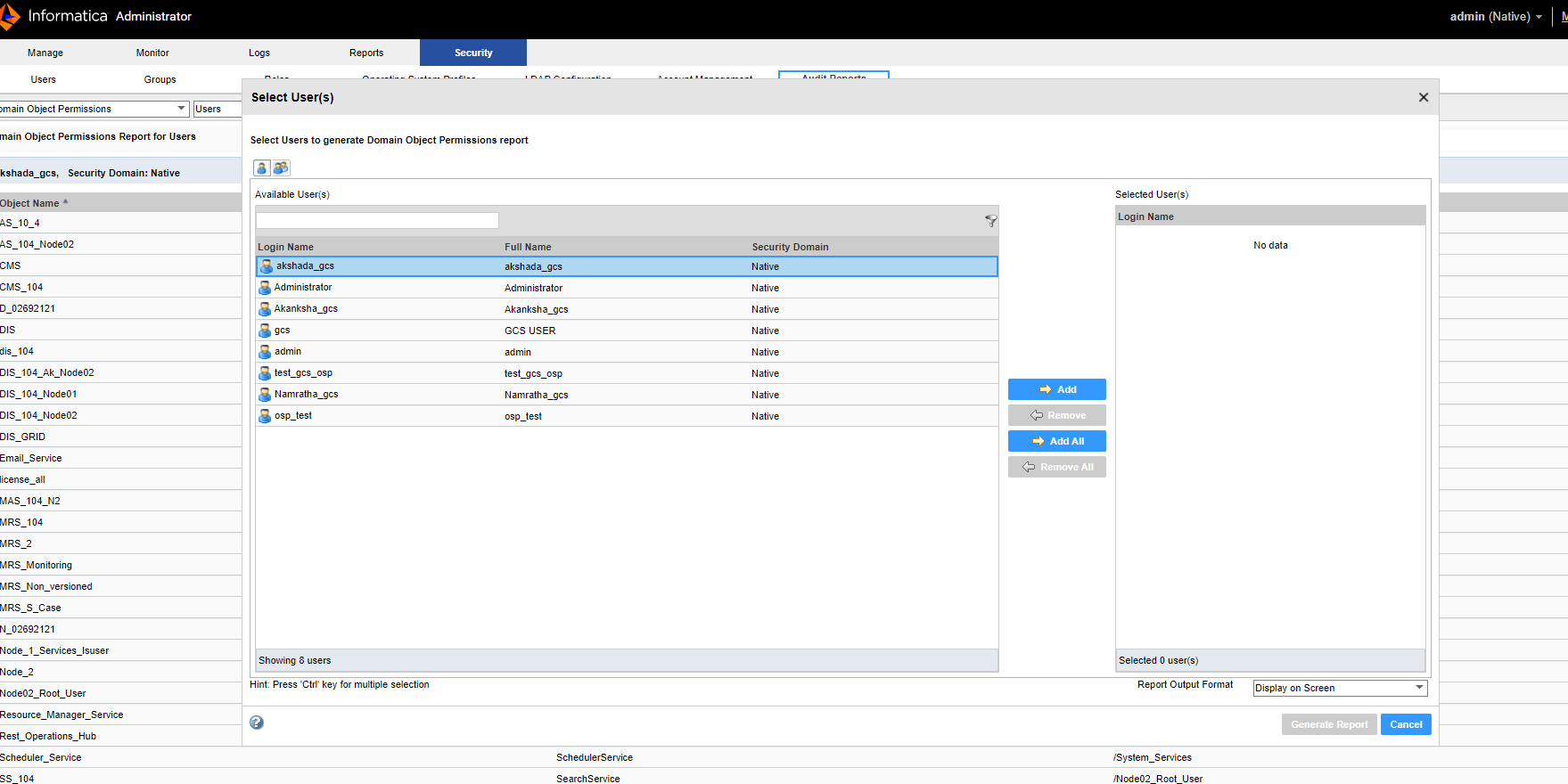Click user icon beside Namratha_gcs login
Screen dimensions: 1568x784
(x=265, y=395)
